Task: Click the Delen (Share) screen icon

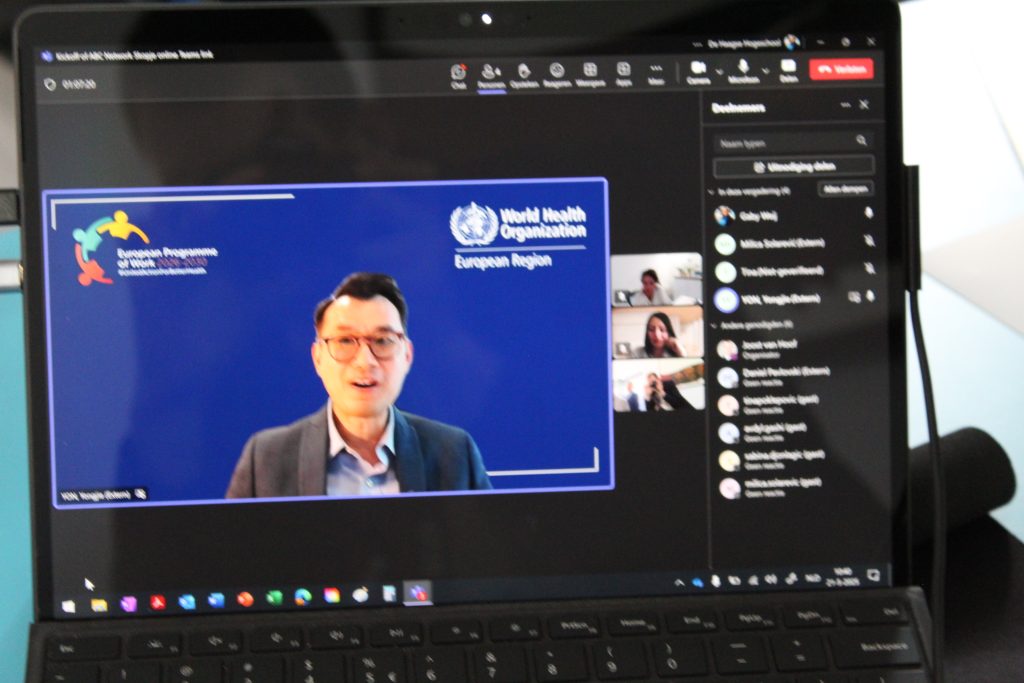Action: click(x=788, y=69)
